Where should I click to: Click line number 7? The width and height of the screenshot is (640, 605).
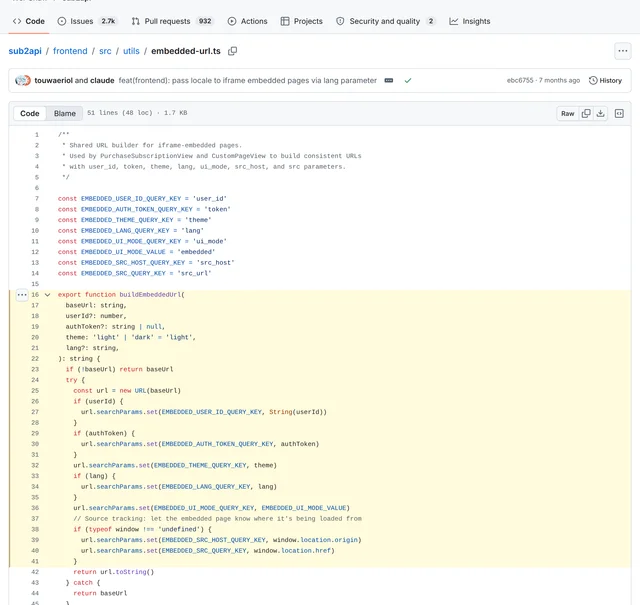[x=37, y=198]
